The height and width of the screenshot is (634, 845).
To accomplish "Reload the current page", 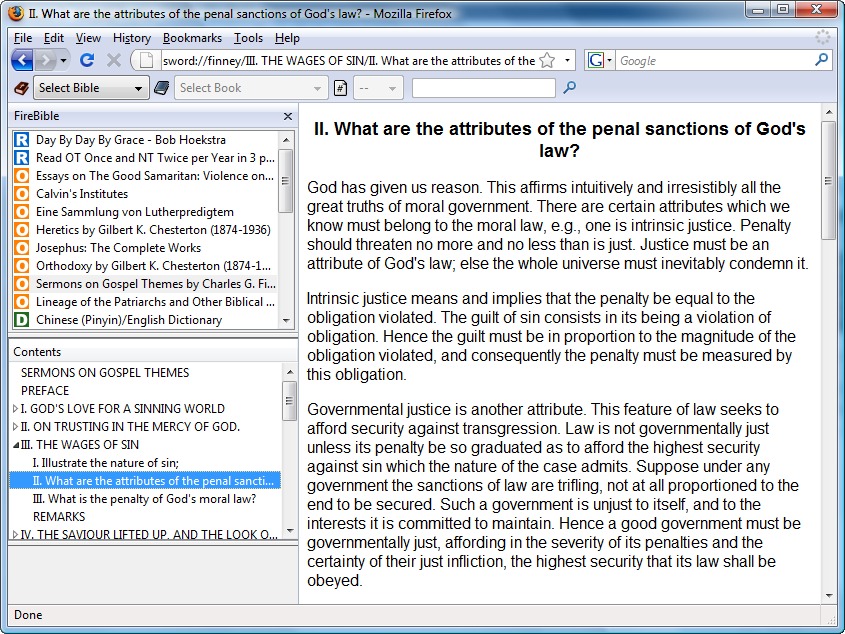I will (x=87, y=60).
